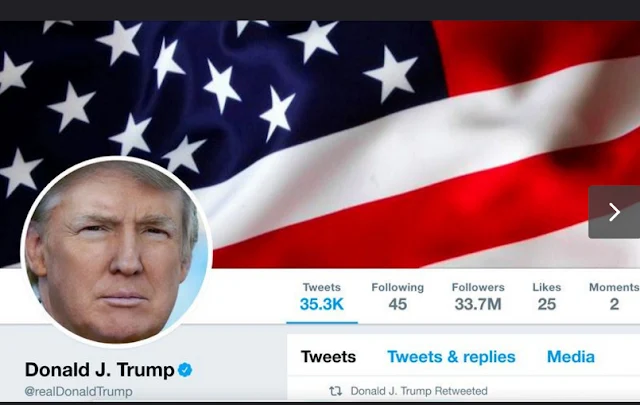Select the 35.3K tweets count
The width and height of the screenshot is (640, 405).
pos(322,304)
